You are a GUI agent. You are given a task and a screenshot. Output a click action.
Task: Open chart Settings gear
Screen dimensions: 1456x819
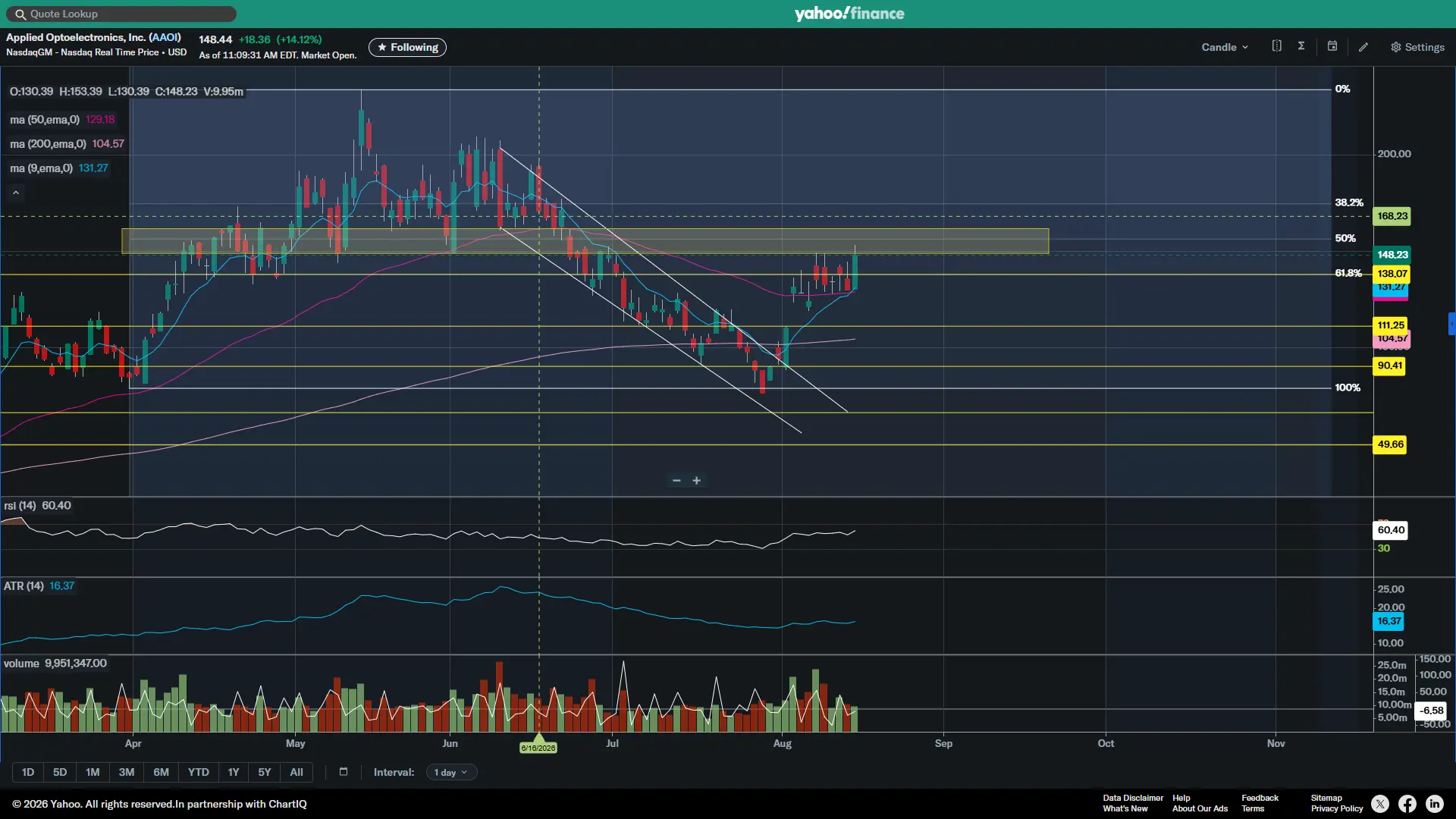point(1417,47)
